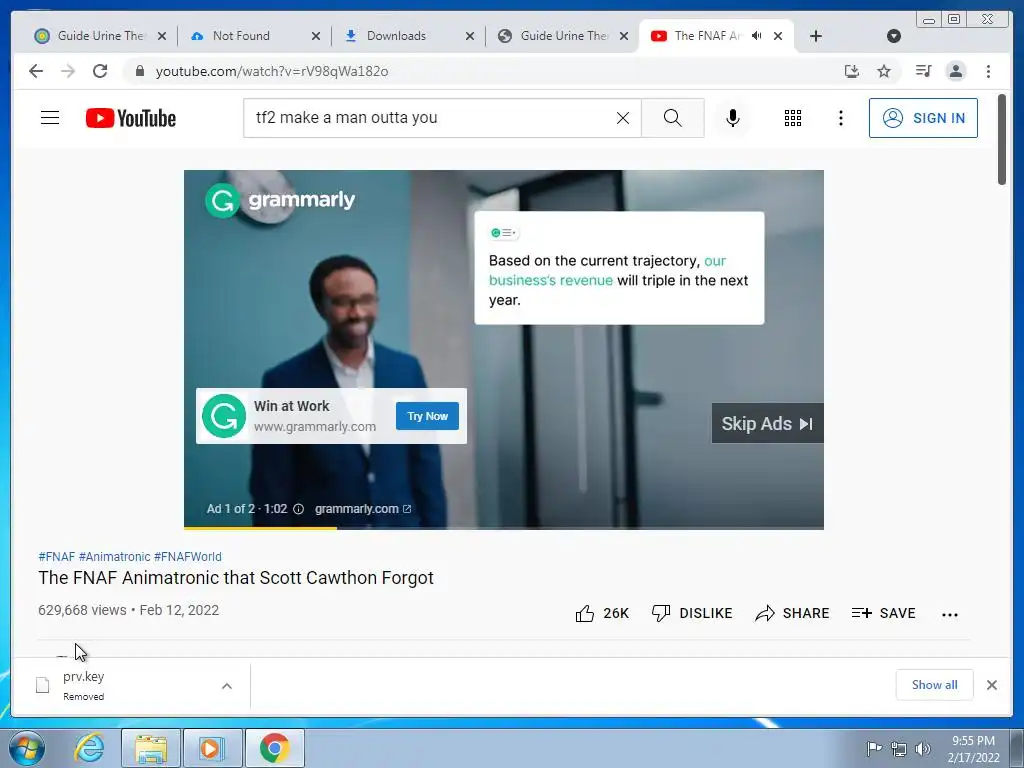Open the YouTube hamburger guide menu
Image resolution: width=1024 pixels, height=768 pixels.
point(50,118)
